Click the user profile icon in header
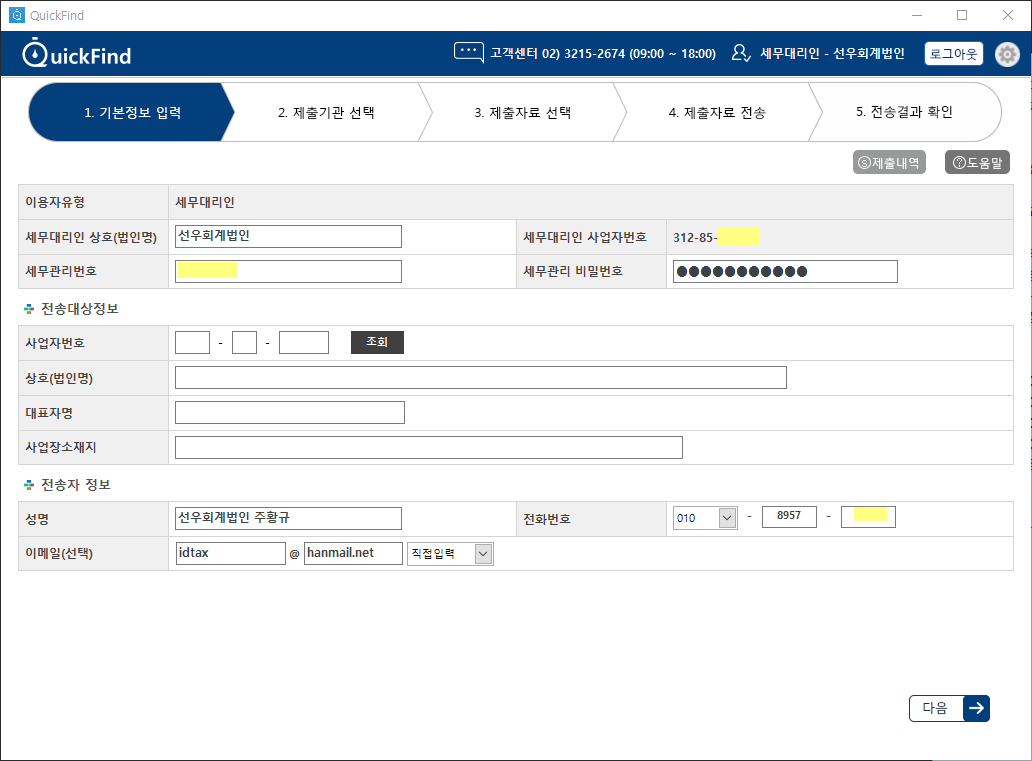The width and height of the screenshot is (1032, 761). pyautogui.click(x=741, y=53)
